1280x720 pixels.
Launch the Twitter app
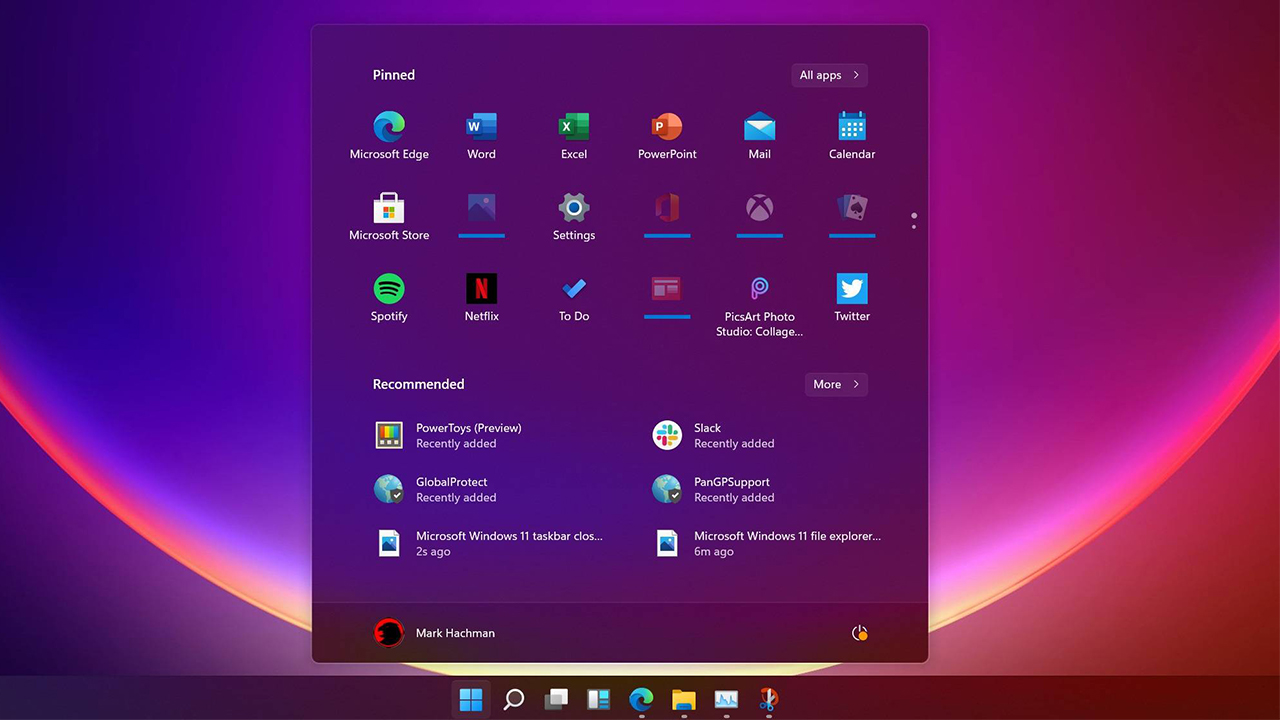click(851, 297)
